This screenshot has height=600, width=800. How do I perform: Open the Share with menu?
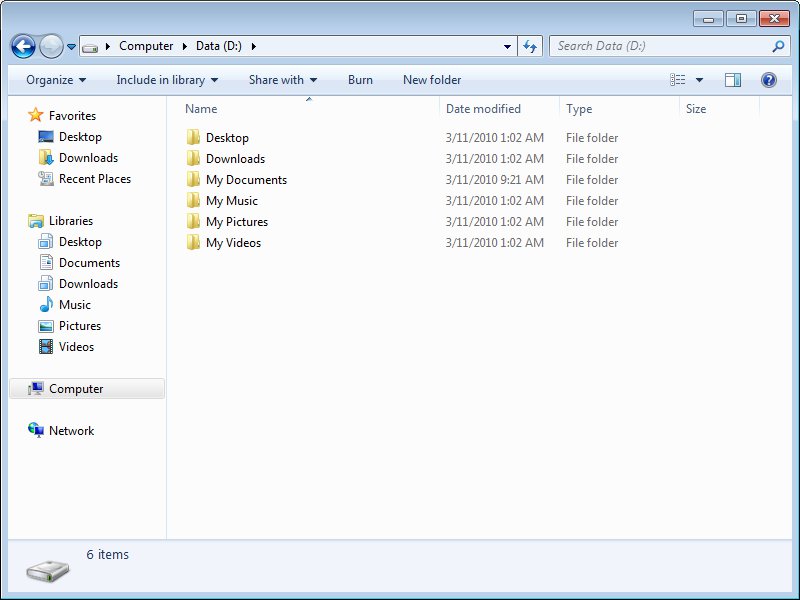283,80
